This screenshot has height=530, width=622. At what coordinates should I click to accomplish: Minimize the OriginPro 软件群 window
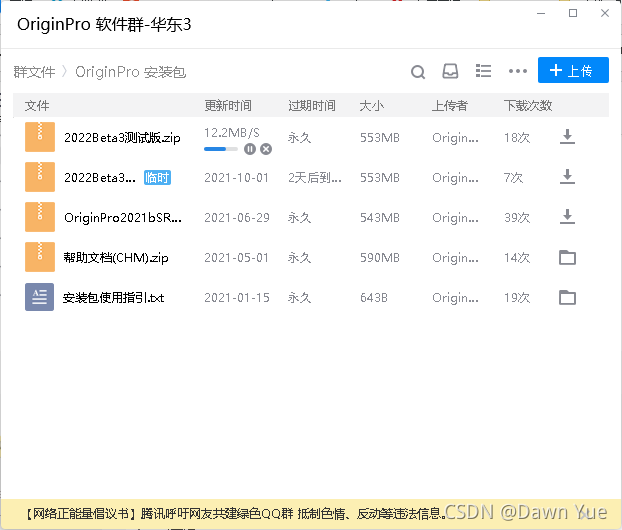[x=541, y=13]
